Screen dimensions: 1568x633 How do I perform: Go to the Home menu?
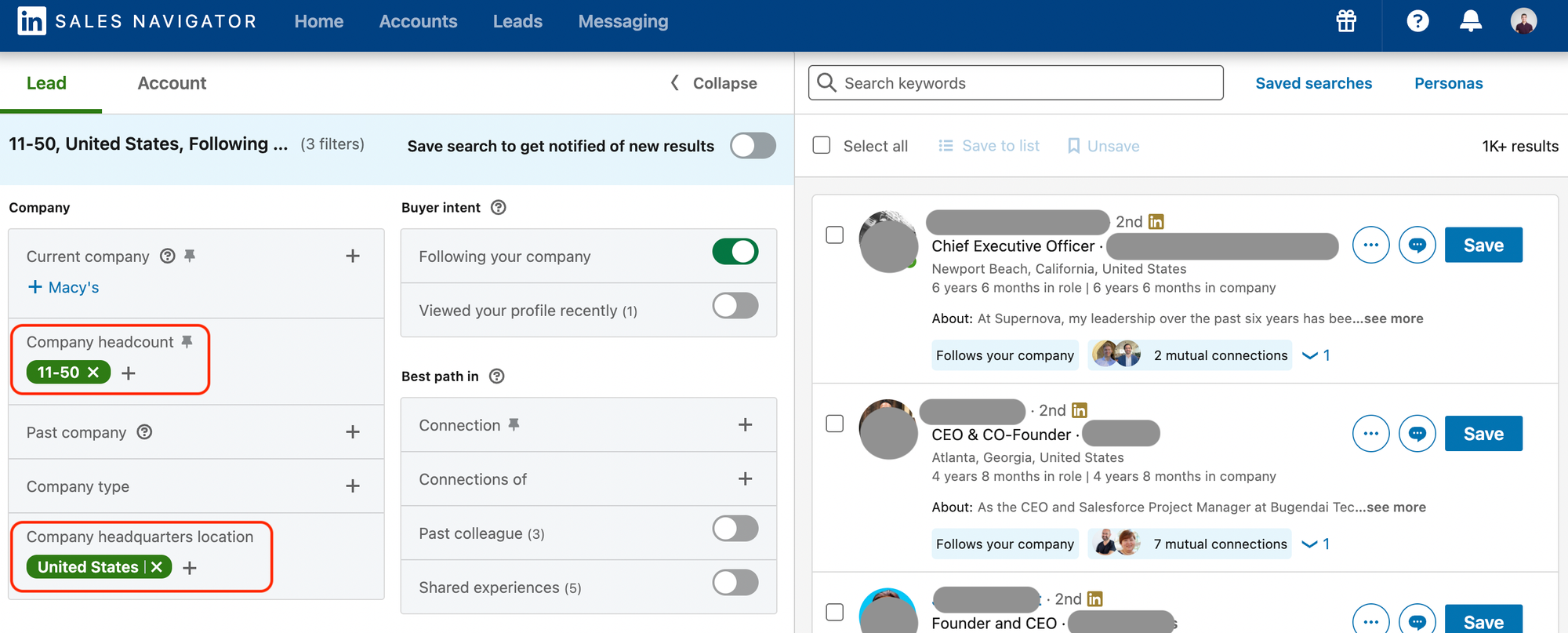click(x=319, y=21)
